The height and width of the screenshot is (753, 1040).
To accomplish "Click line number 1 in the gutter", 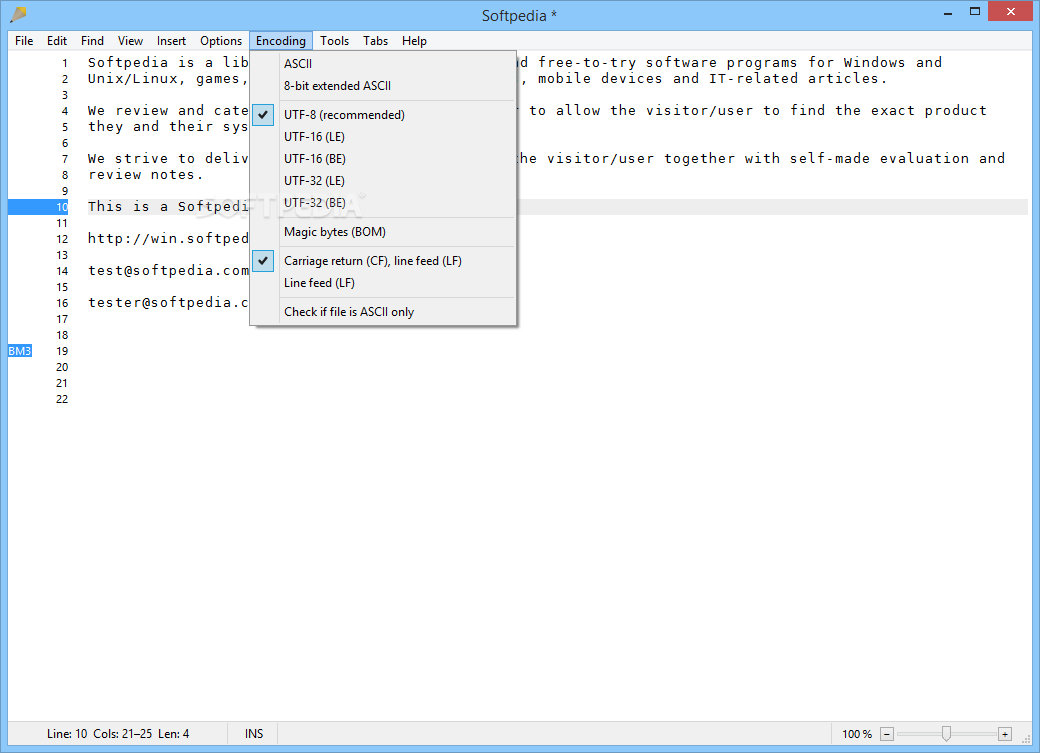I will (65, 63).
